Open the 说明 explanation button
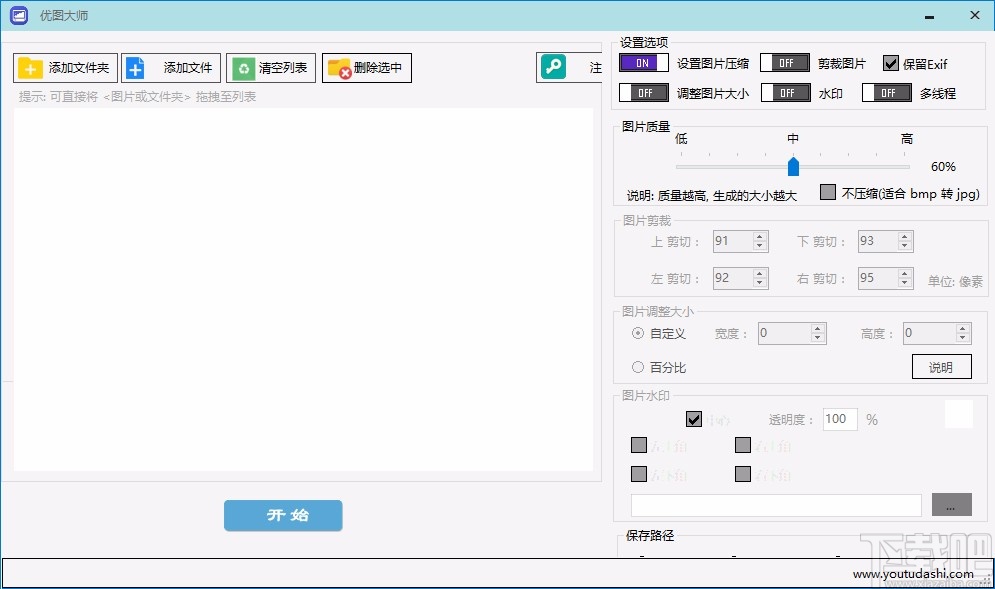This screenshot has width=995, height=589. pos(941,366)
